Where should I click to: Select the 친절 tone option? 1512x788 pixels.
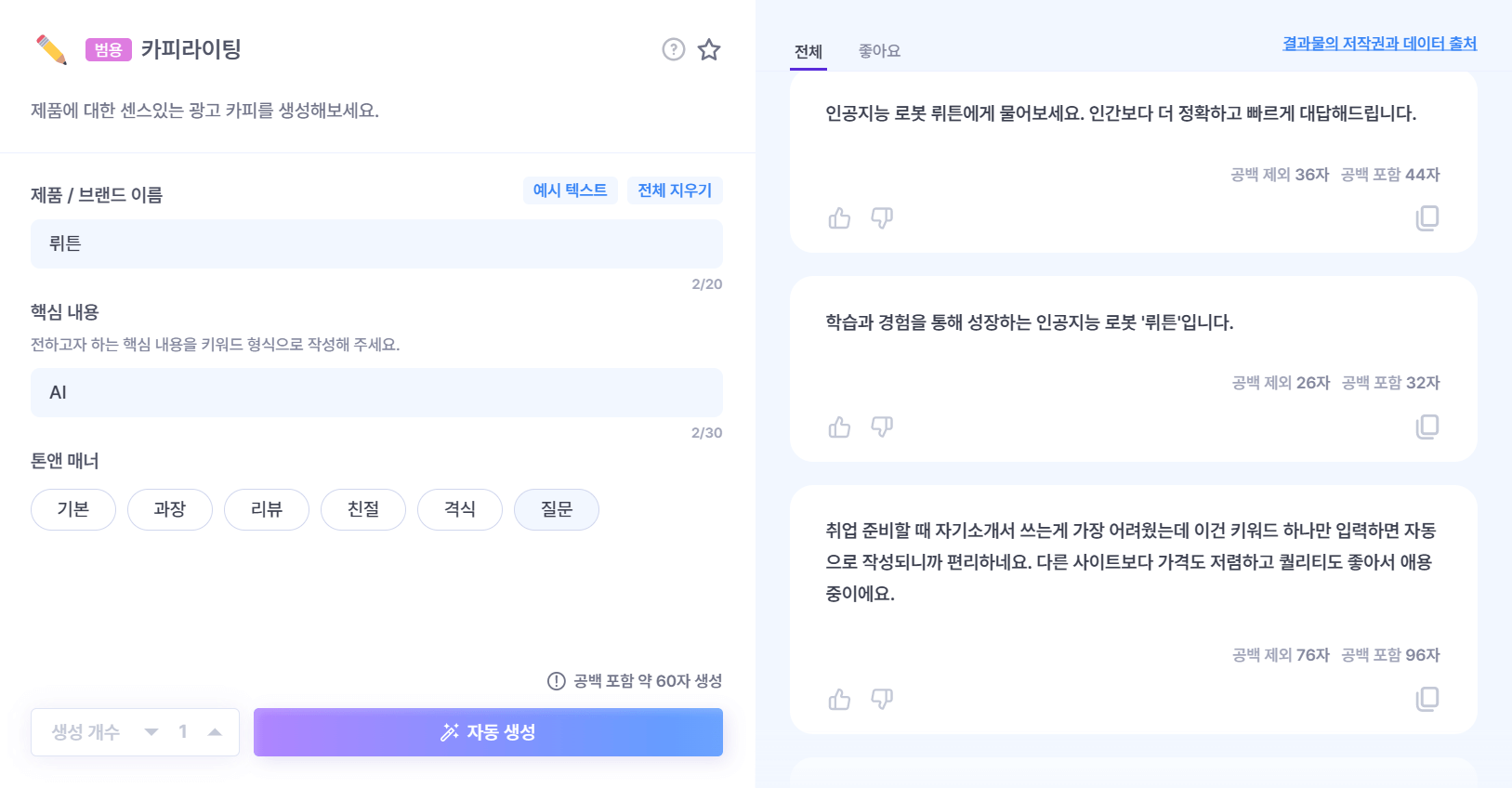coord(363,509)
